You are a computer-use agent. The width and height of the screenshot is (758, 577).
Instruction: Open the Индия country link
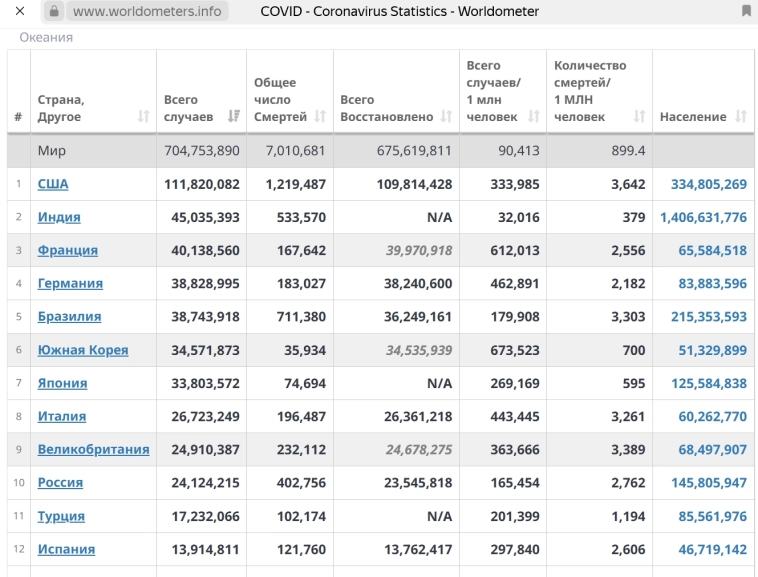point(59,217)
